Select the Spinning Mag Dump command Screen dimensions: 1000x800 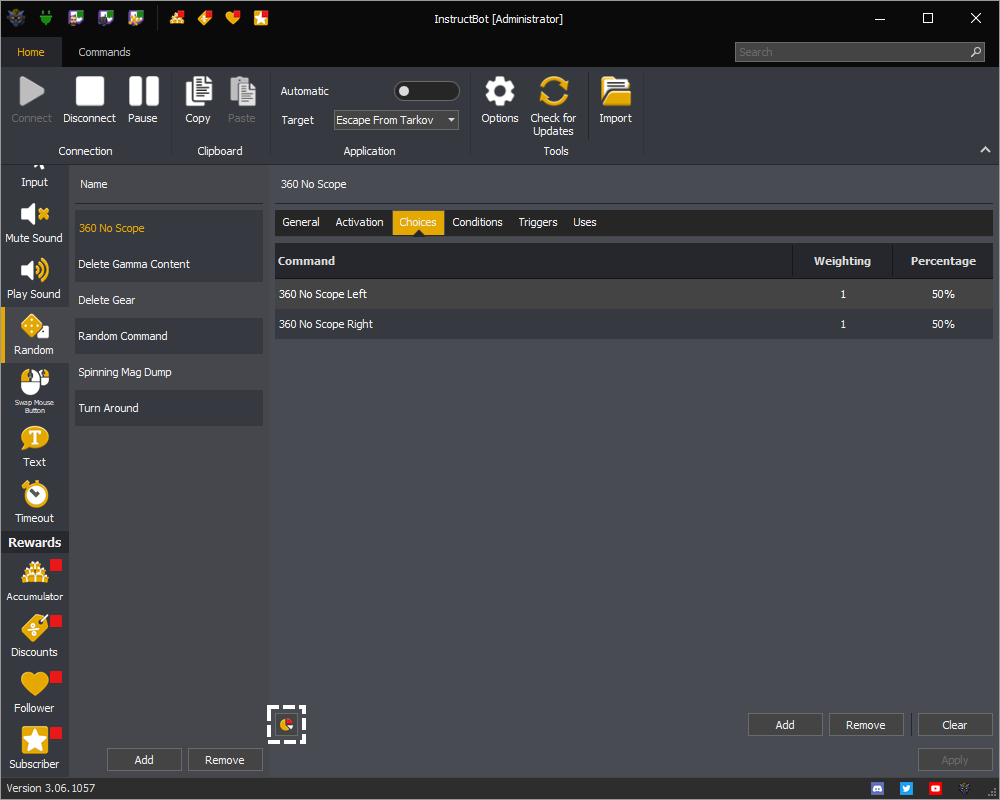168,372
